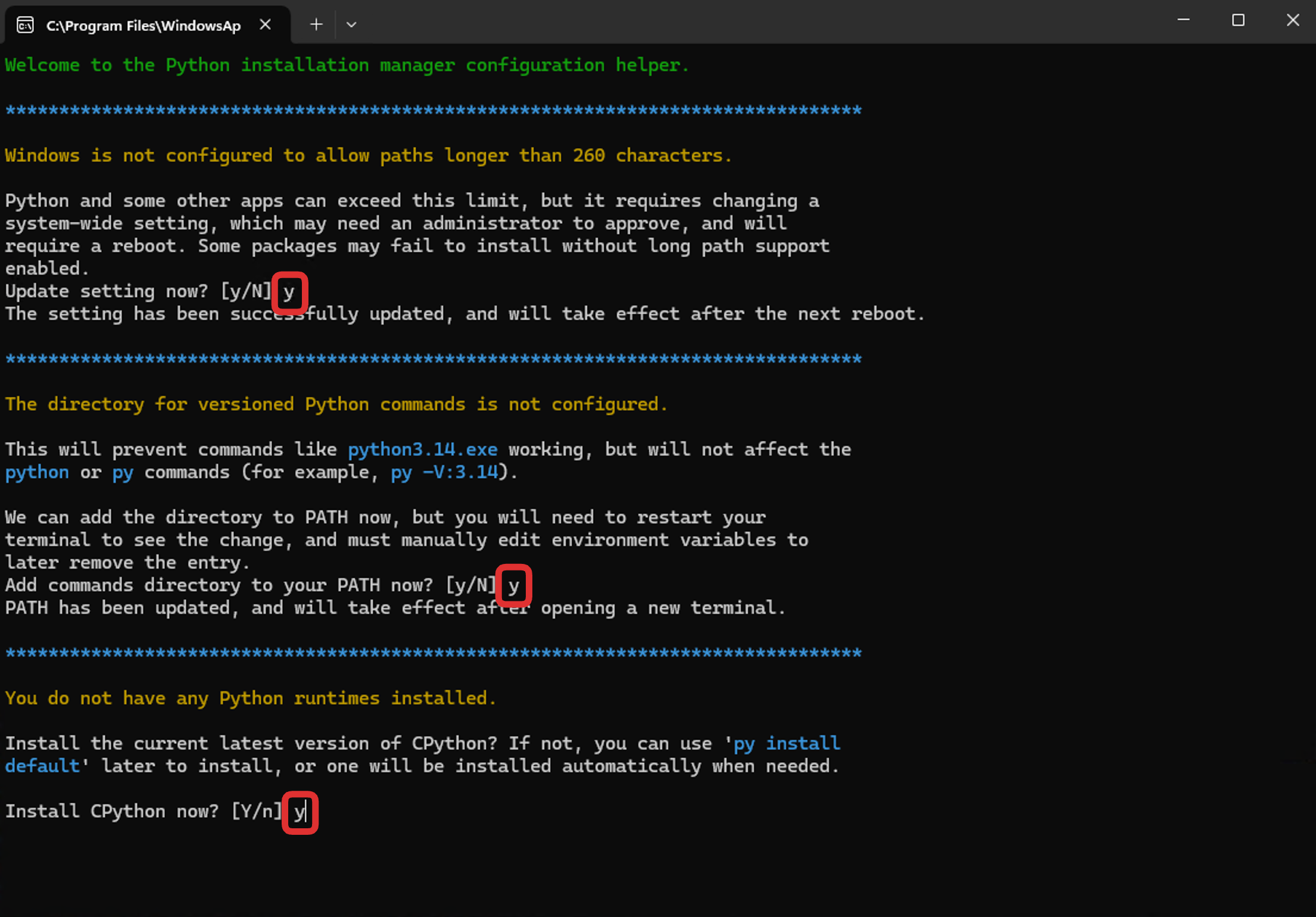Click the first blue asterisk separator line

[x=433, y=111]
